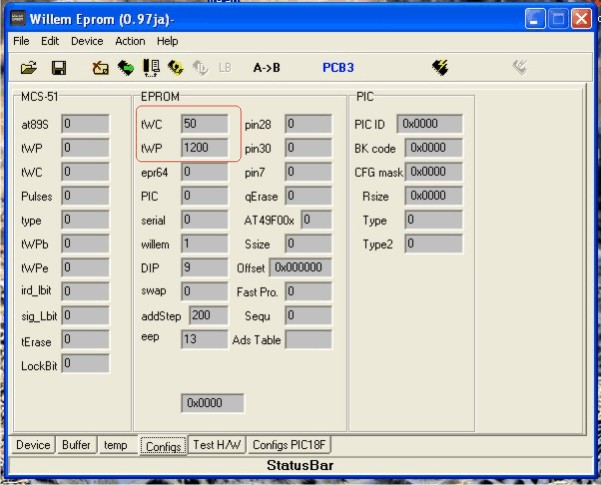Click the swap value field
This screenshot has height=485, width=601.
[x=204, y=291]
